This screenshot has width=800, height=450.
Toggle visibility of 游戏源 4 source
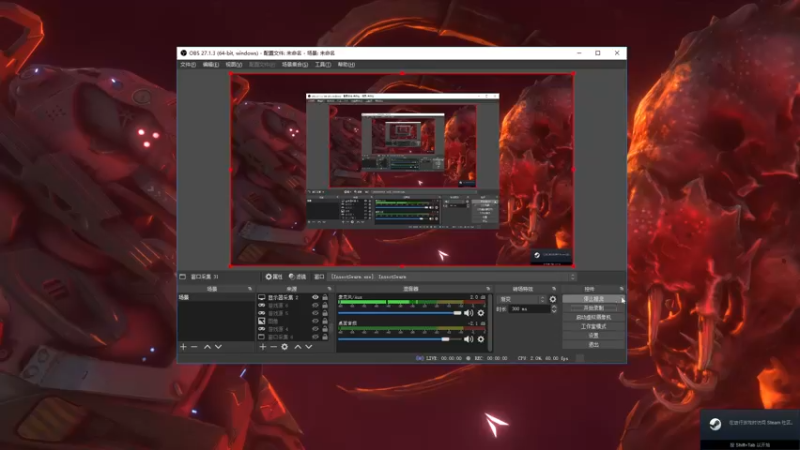tap(315, 329)
